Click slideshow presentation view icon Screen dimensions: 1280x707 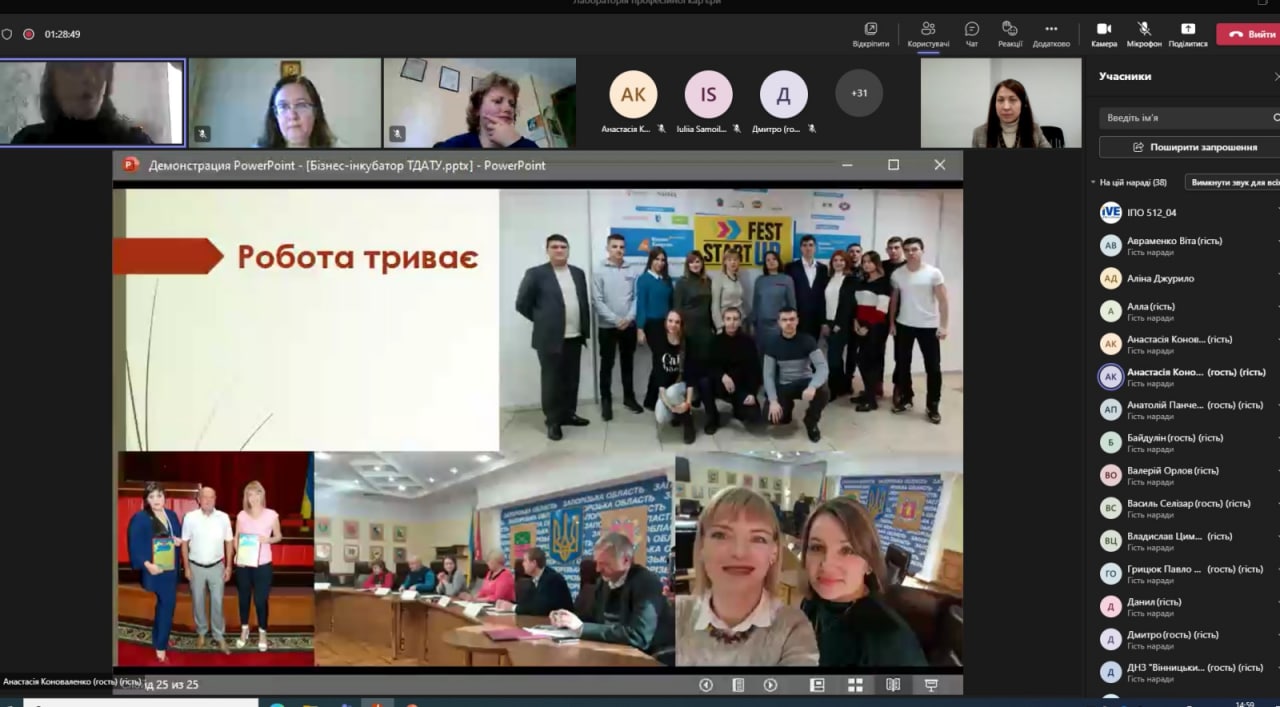[931, 685]
